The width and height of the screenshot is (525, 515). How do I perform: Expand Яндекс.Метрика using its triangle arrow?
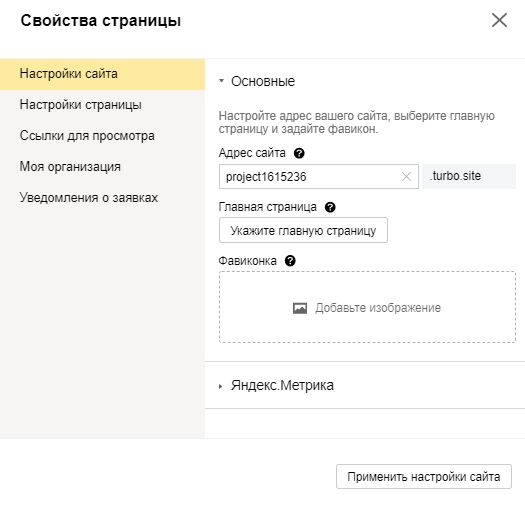[x=220, y=386]
